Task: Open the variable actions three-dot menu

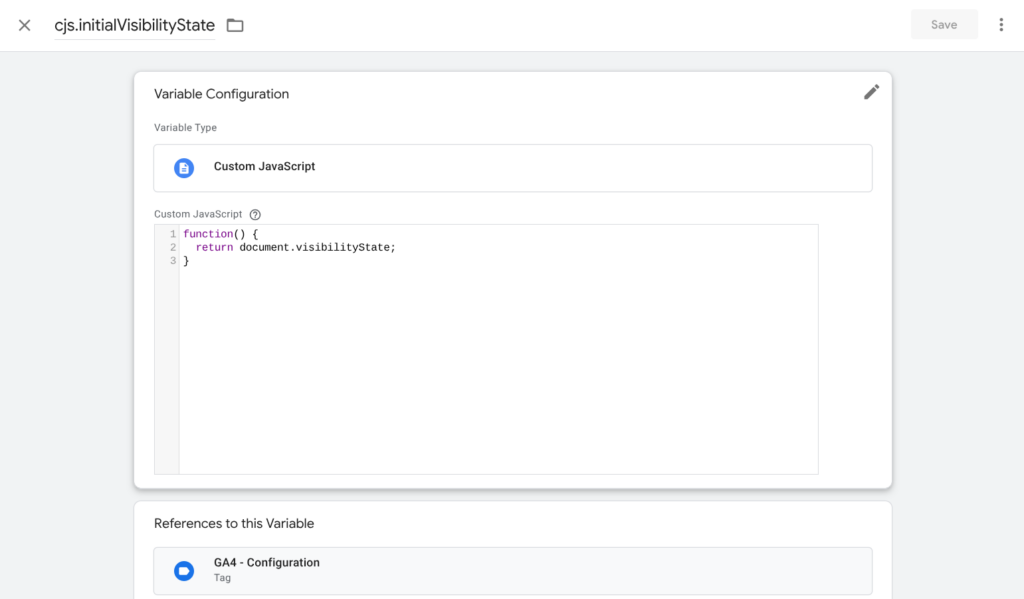Action: pyautogui.click(x=1001, y=23)
